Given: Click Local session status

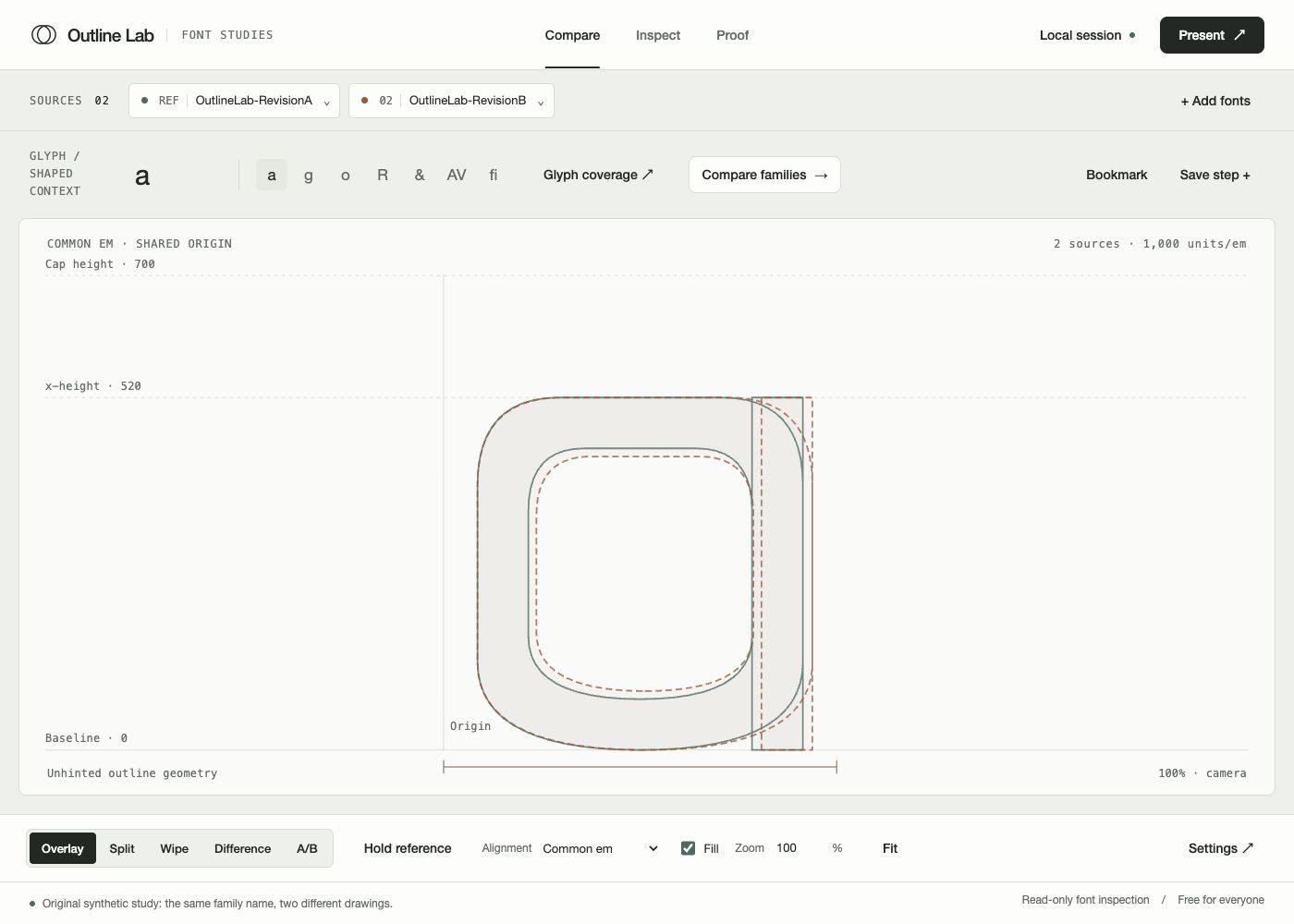Looking at the screenshot, I should pyautogui.click(x=1087, y=35).
